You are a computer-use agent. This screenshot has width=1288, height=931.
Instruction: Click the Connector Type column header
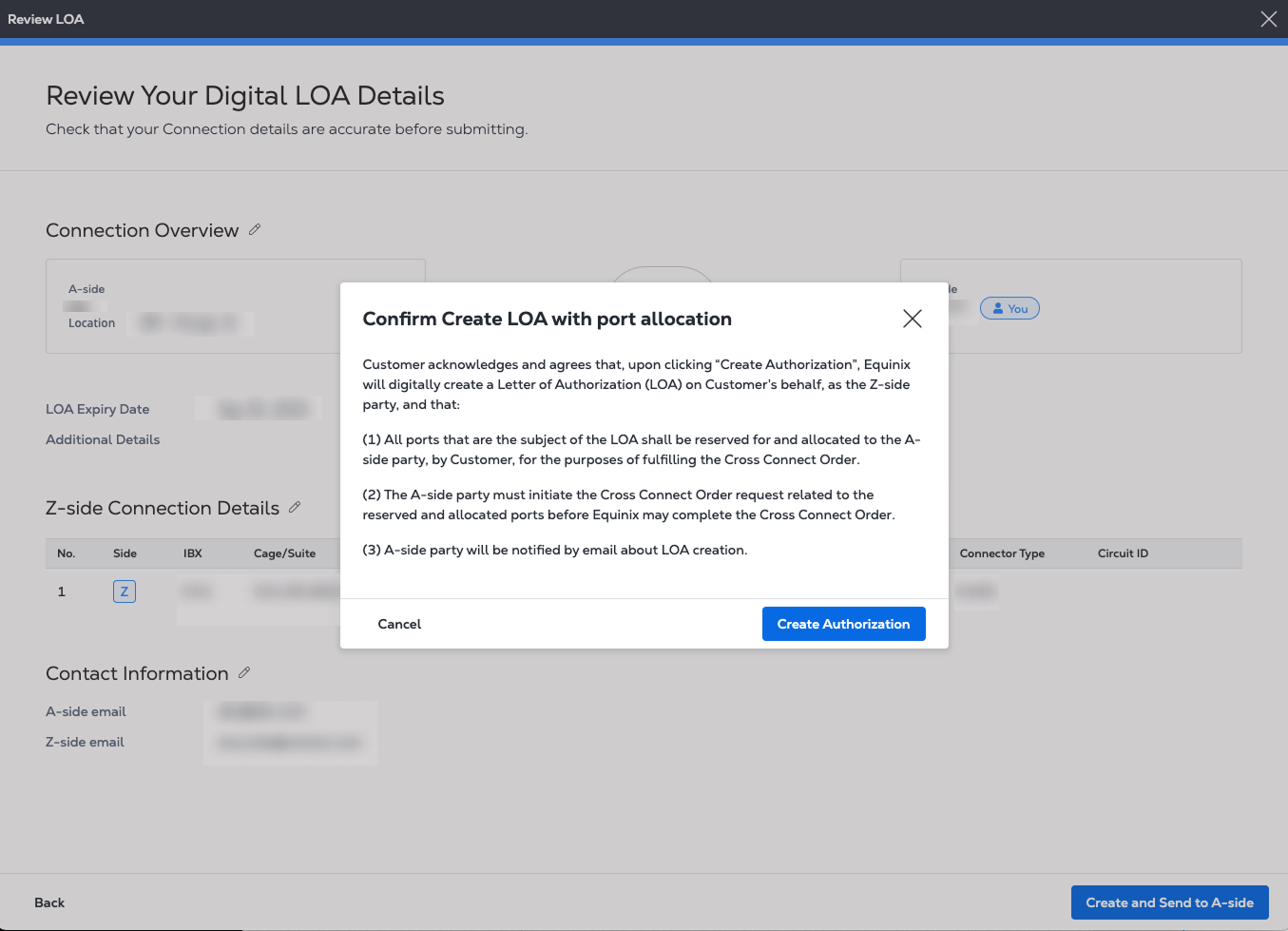(1002, 553)
